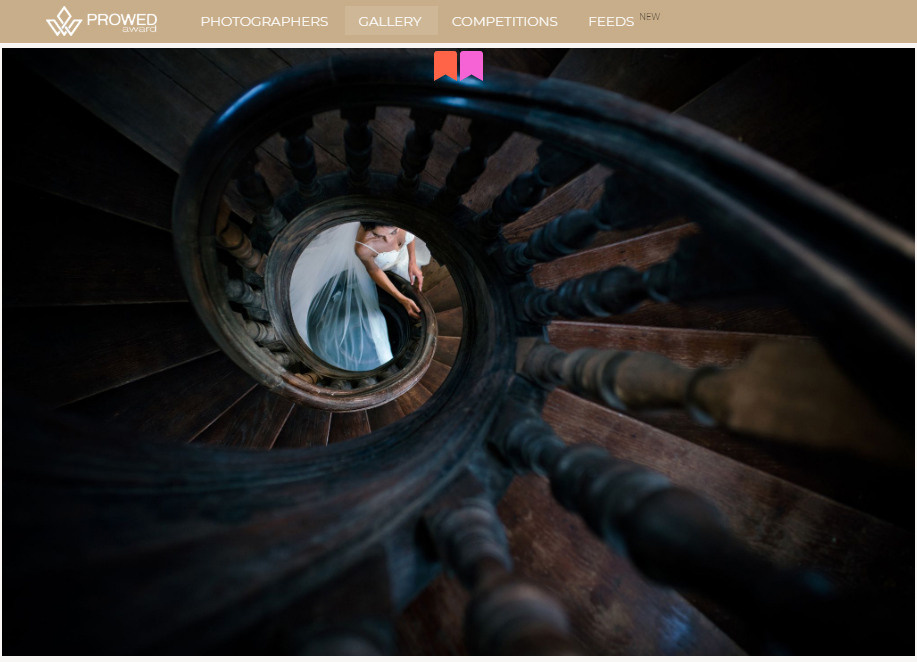Open the Photographers menu item
917x662 pixels.
coord(264,21)
